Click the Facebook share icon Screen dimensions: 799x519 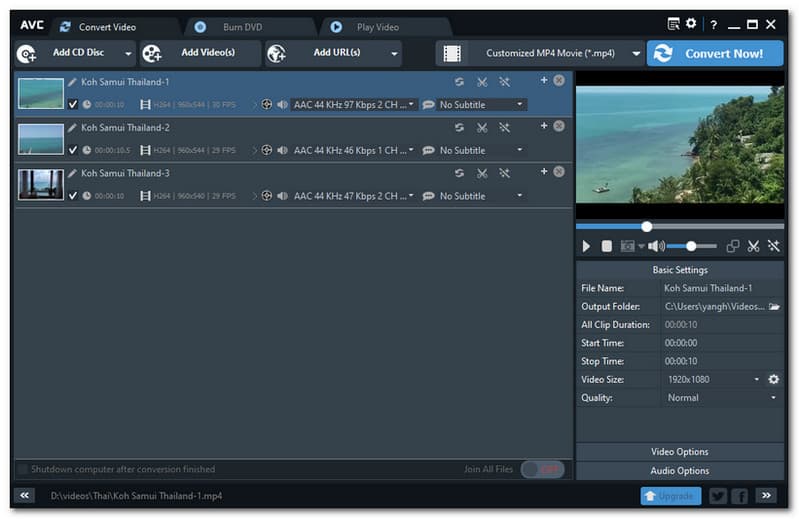pos(740,496)
